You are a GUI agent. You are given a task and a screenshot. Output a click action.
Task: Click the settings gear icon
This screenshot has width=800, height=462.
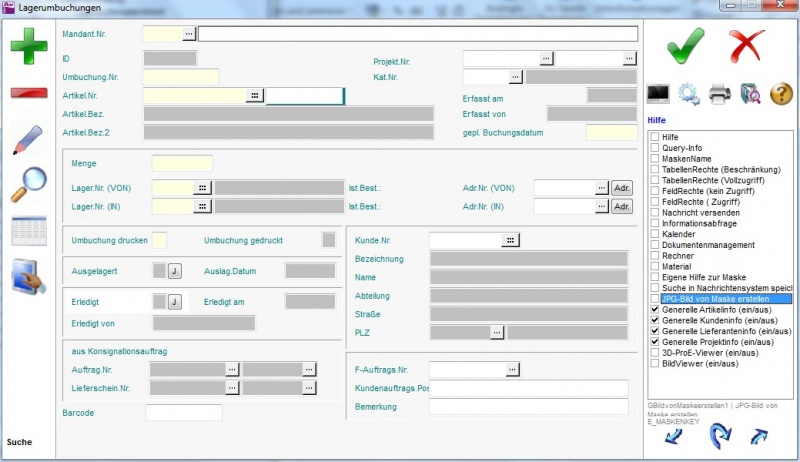689,95
